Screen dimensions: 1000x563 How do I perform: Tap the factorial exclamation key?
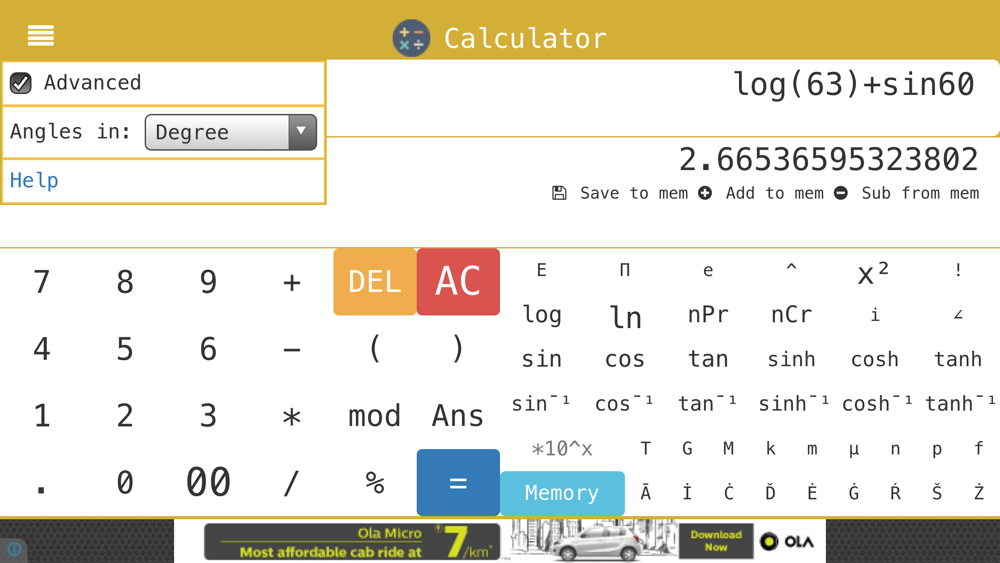pyautogui.click(x=958, y=270)
